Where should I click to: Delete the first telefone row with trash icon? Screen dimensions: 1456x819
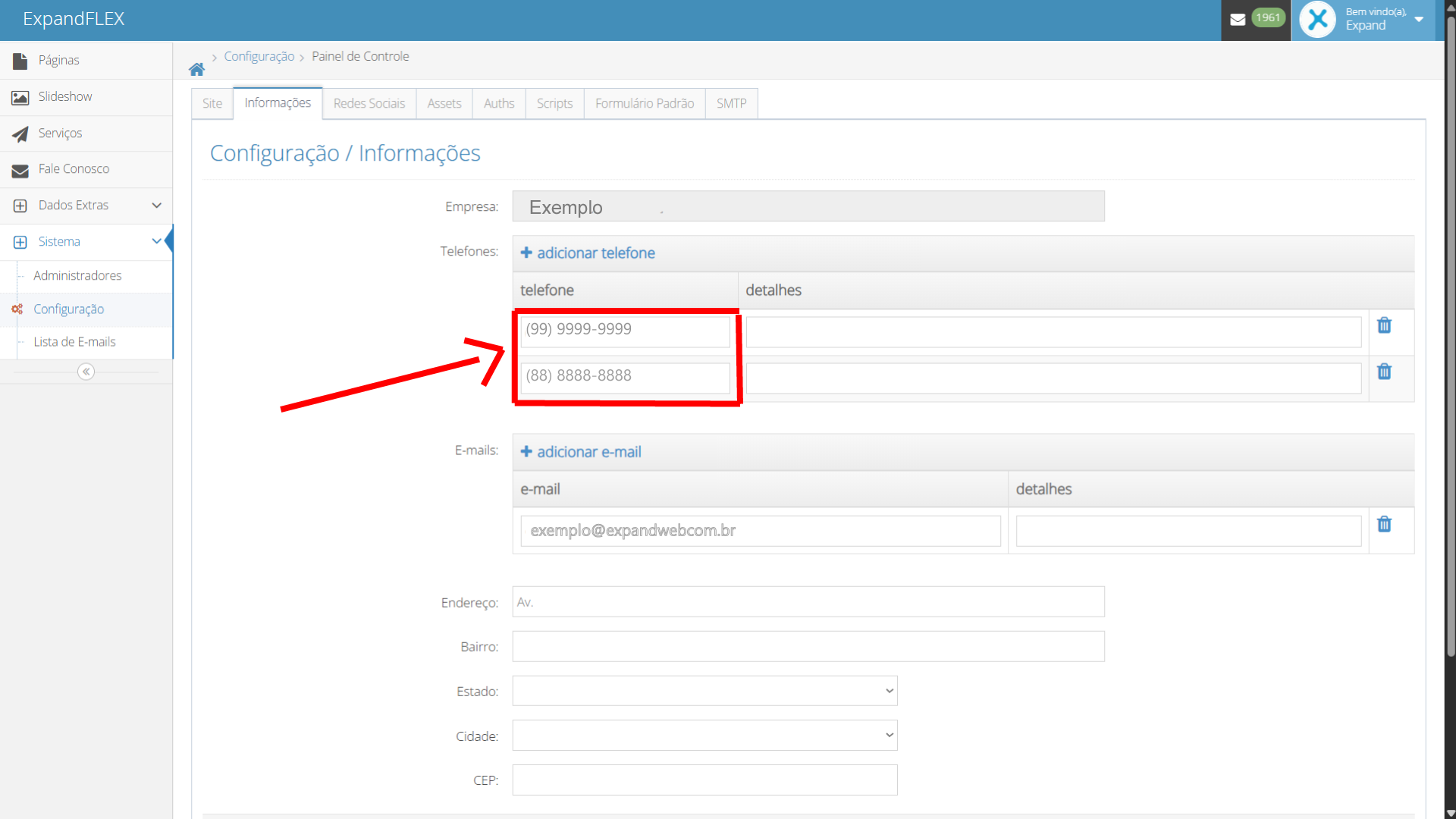click(1384, 325)
